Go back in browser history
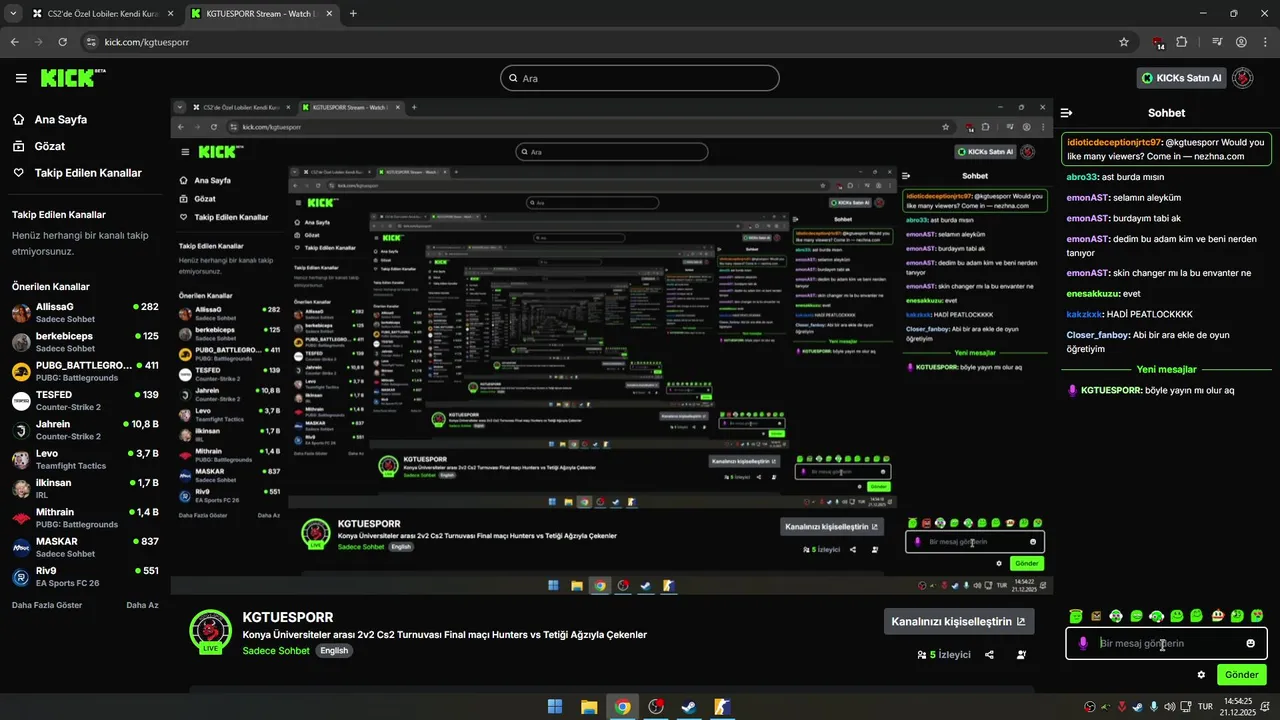 tap(15, 42)
